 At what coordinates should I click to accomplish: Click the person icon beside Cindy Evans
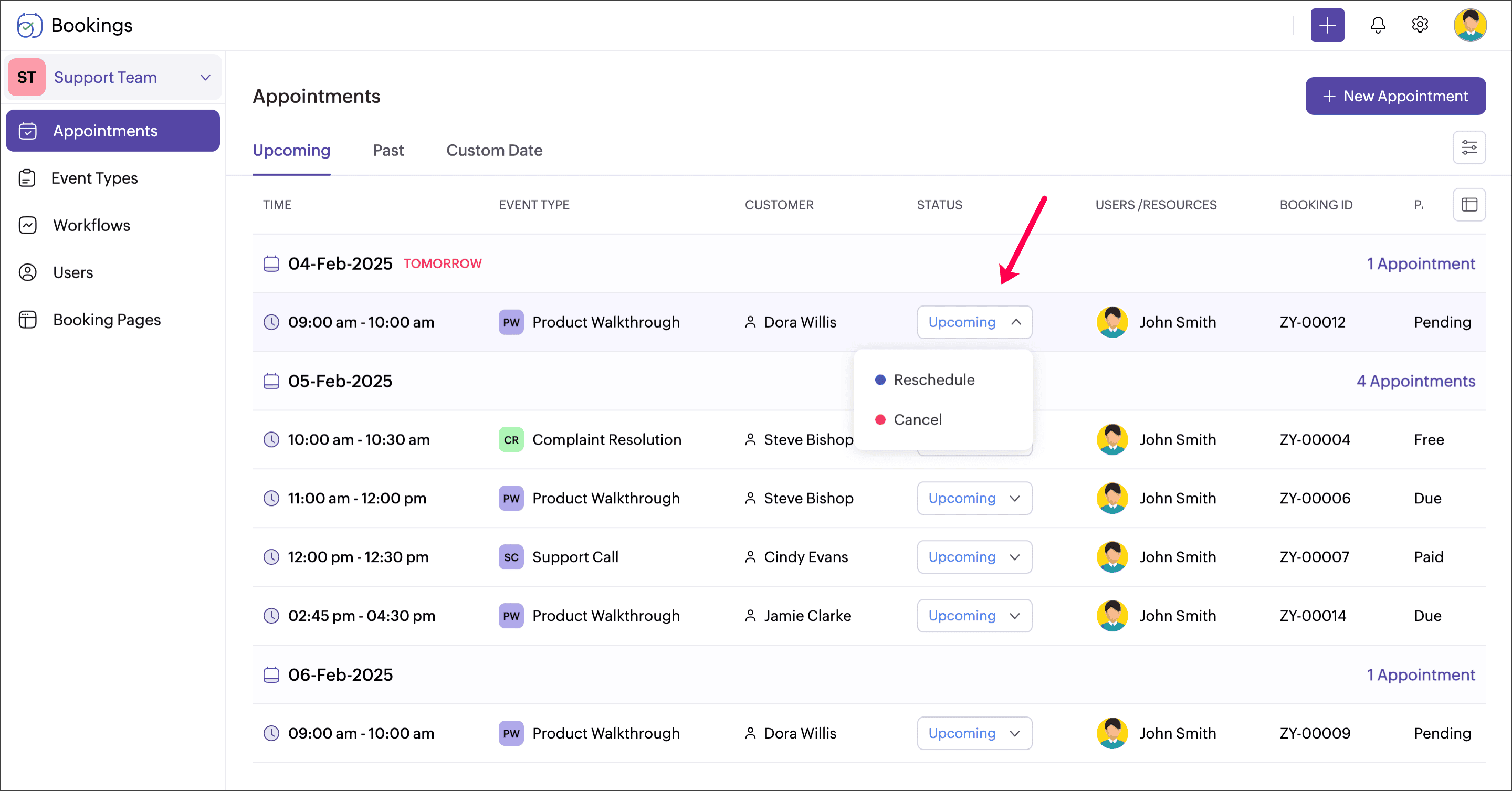(750, 557)
